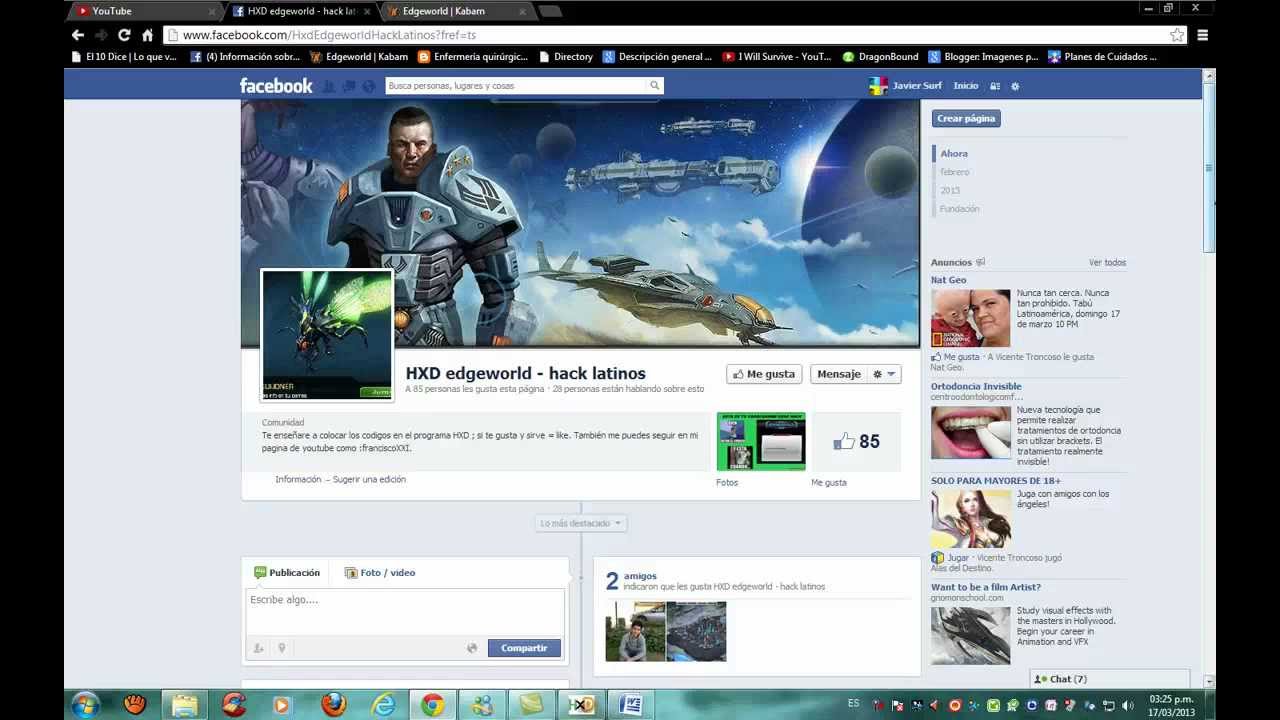The height and width of the screenshot is (720, 1280).
Task: Click the add photo icon in post composer
Action: pos(258,648)
